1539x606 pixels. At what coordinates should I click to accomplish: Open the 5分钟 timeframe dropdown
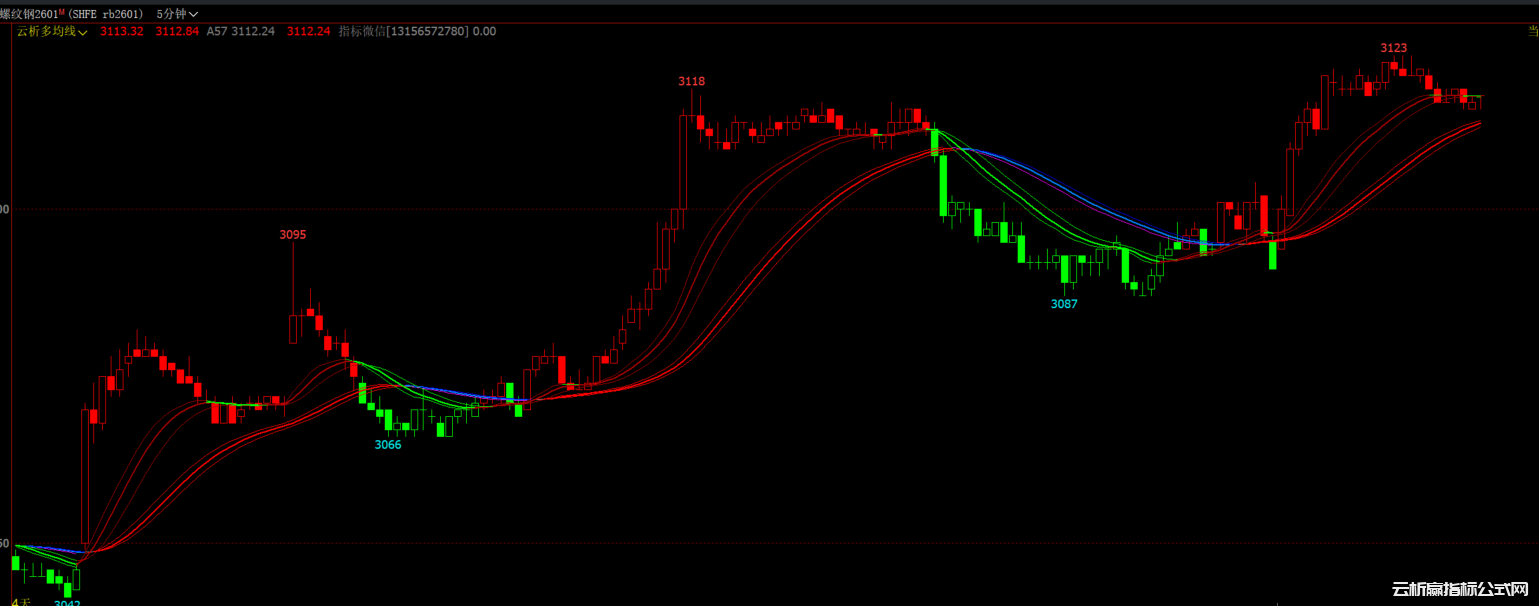177,14
